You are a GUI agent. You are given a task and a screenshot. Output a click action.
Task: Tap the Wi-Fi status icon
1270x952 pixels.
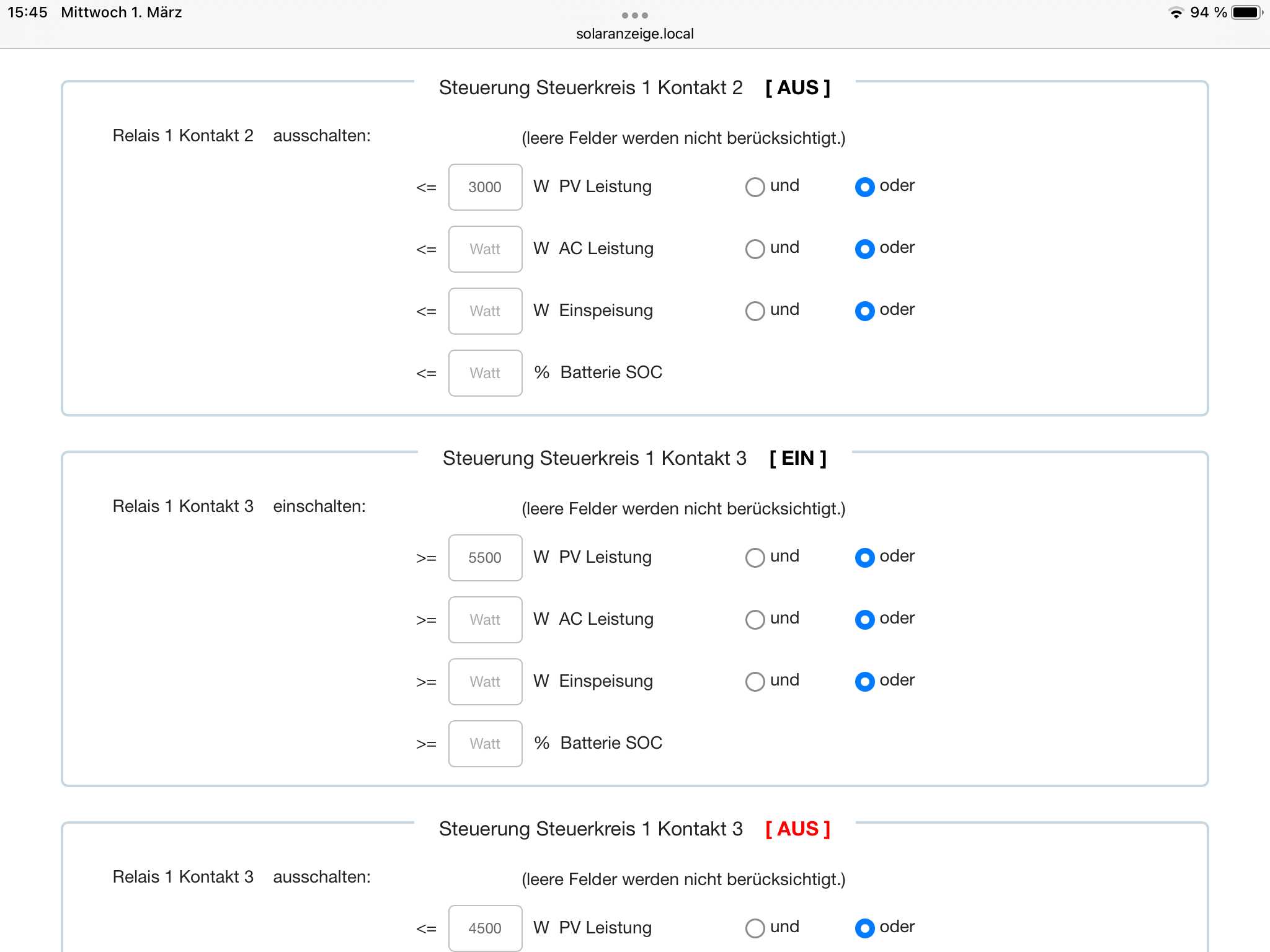(x=1175, y=13)
